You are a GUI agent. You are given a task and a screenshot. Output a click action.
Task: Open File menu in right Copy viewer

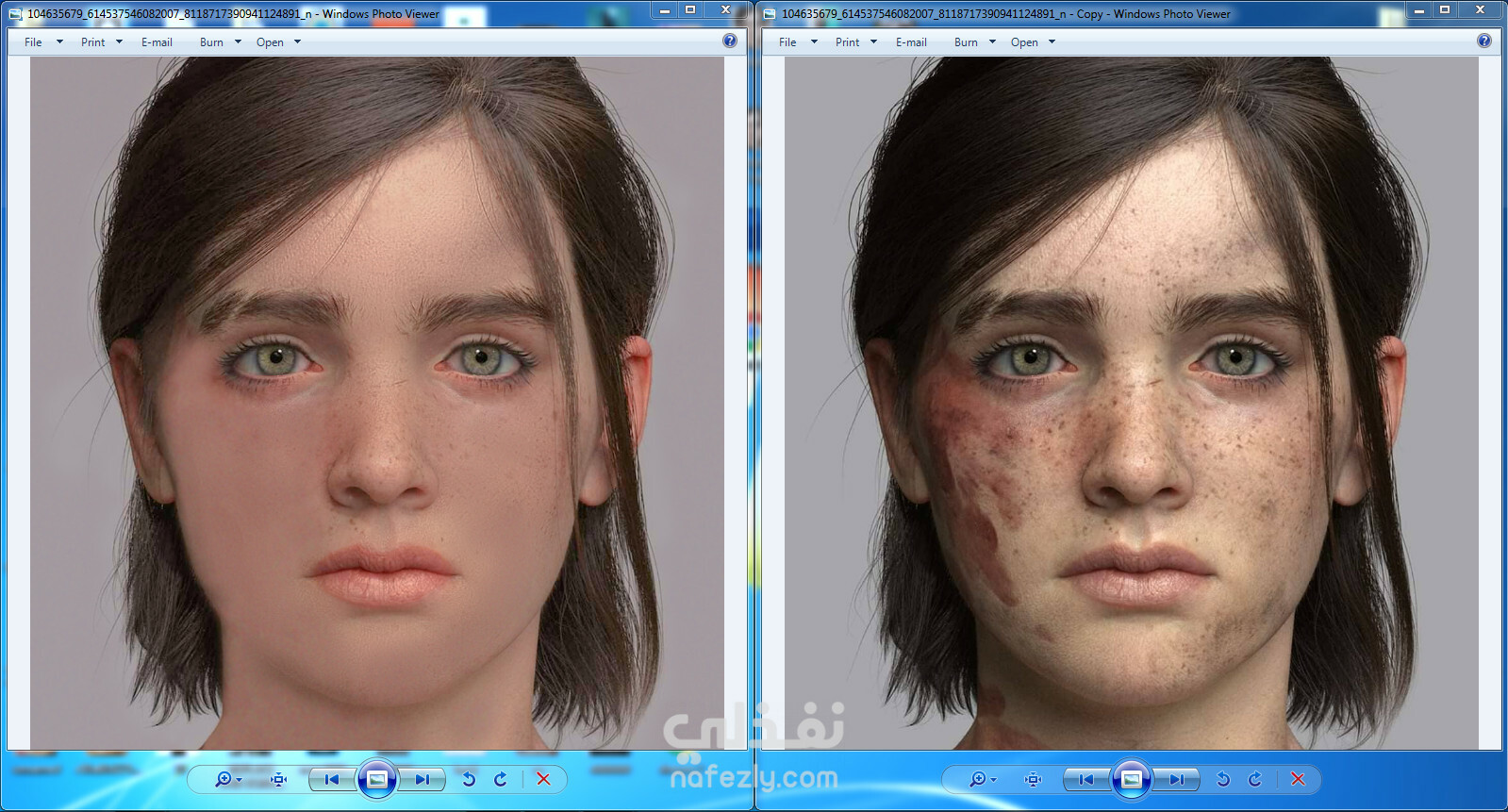pos(787,42)
